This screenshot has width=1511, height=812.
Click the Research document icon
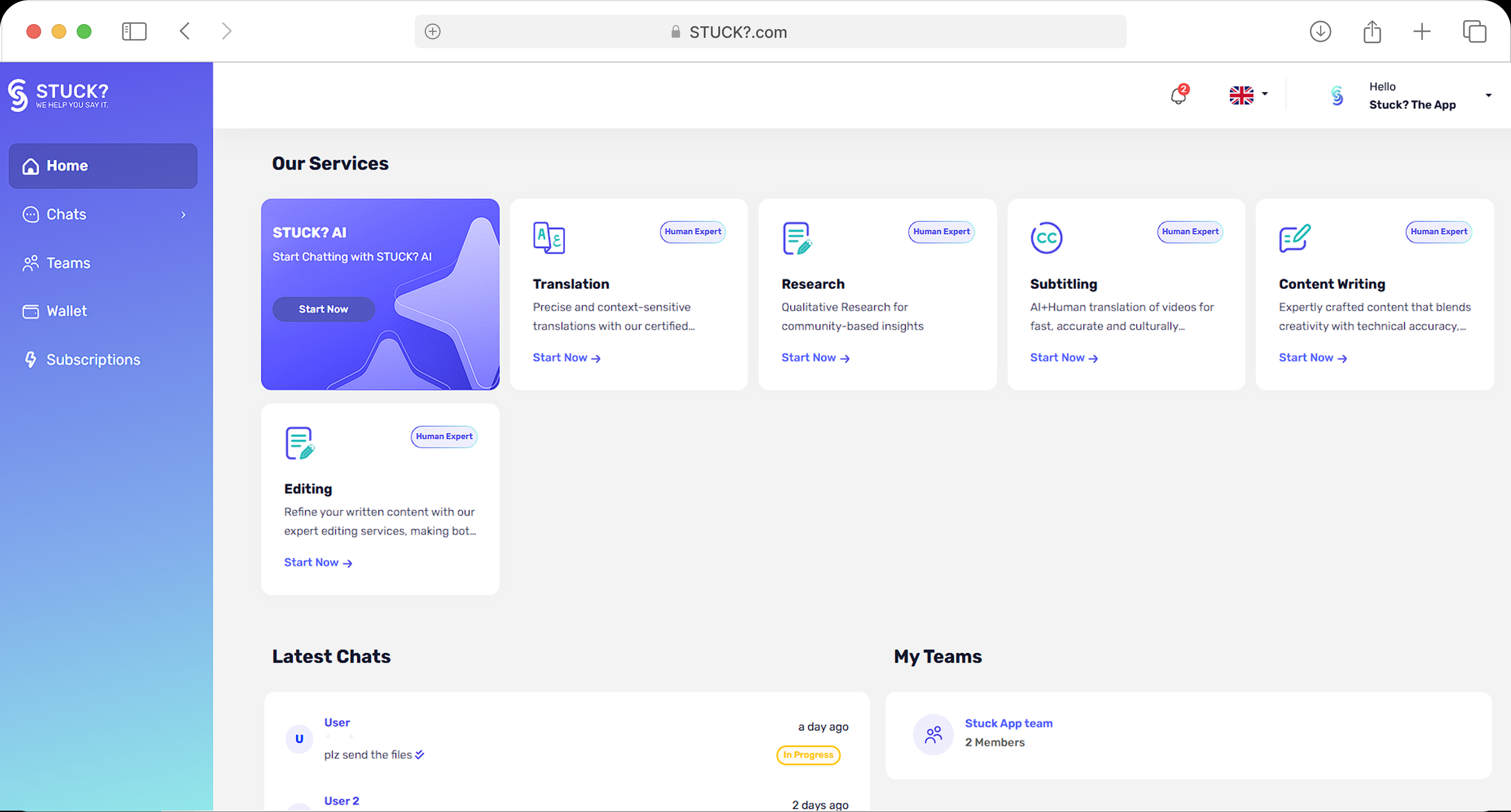point(797,238)
